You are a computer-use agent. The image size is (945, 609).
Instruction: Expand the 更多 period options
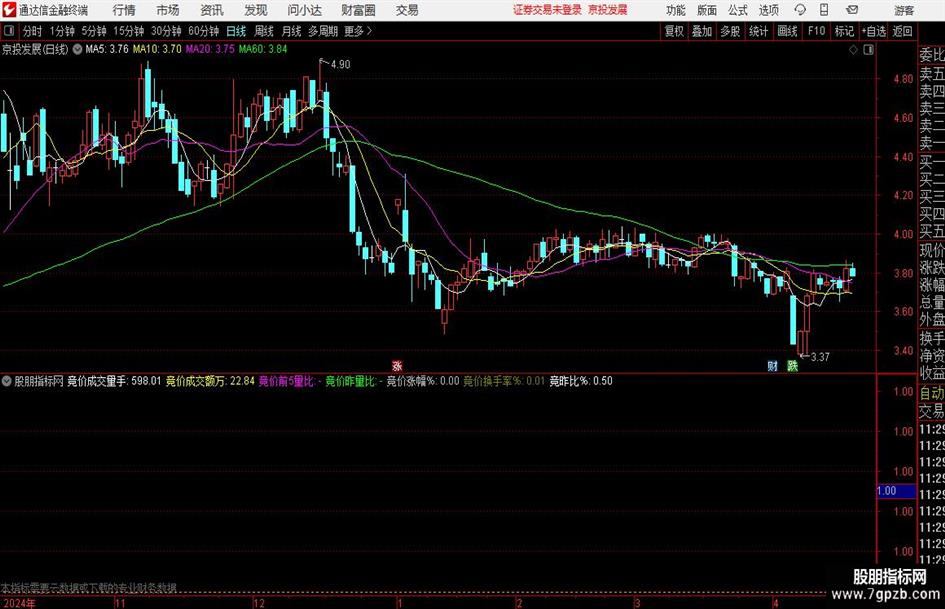[358, 31]
